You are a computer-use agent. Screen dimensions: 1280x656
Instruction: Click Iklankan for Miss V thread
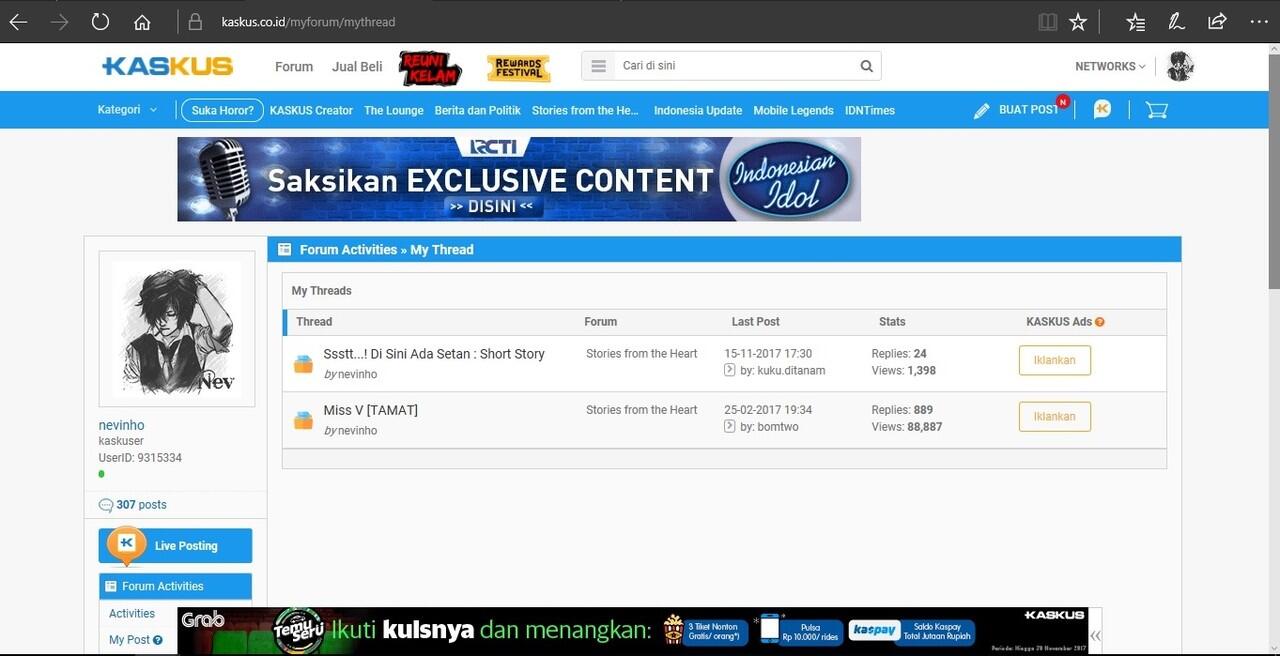click(x=1055, y=416)
